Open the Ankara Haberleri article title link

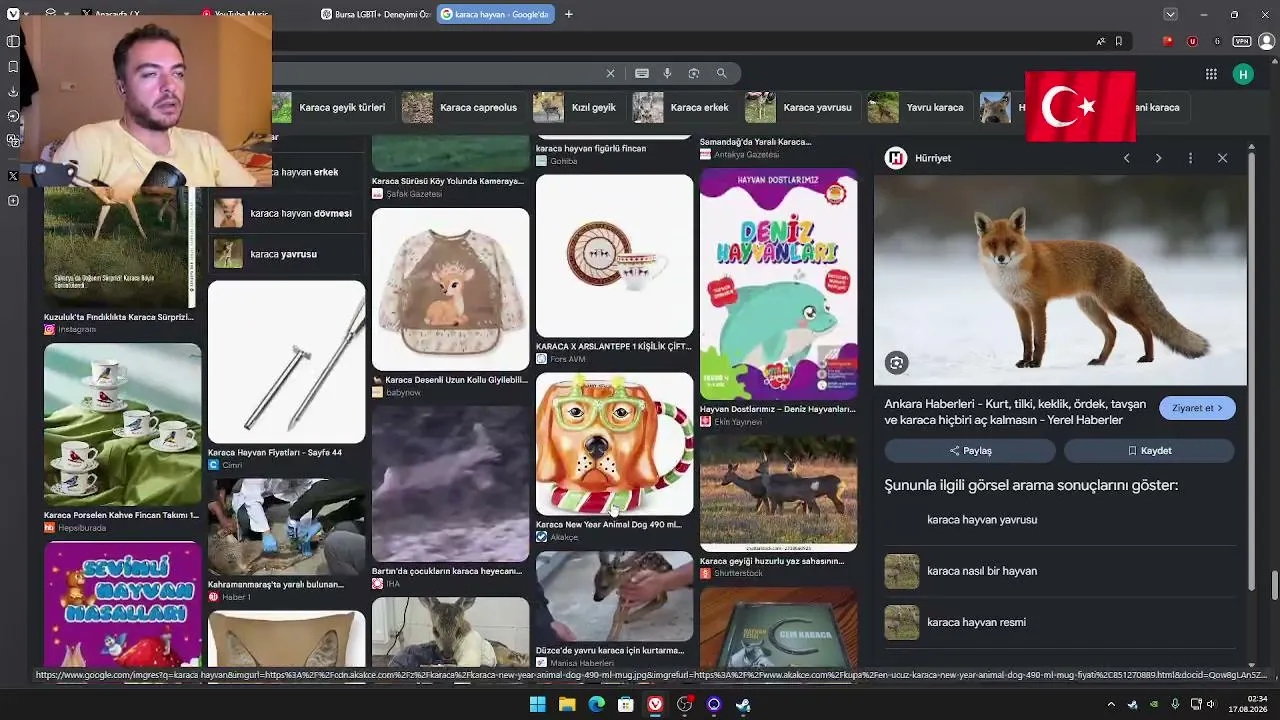point(1015,412)
